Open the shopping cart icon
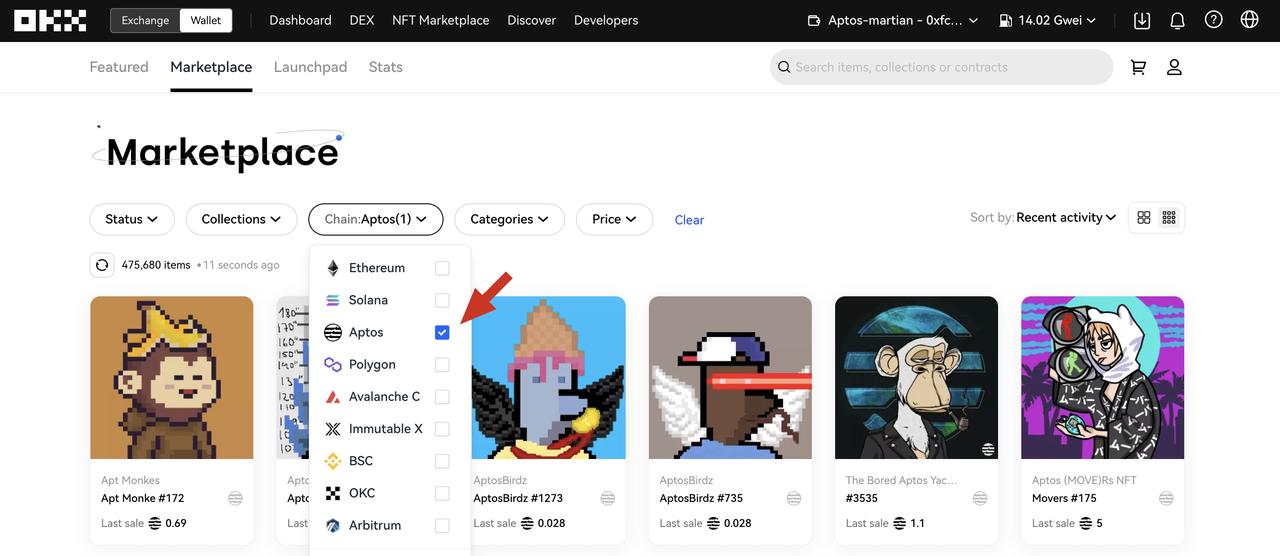 coord(1138,67)
